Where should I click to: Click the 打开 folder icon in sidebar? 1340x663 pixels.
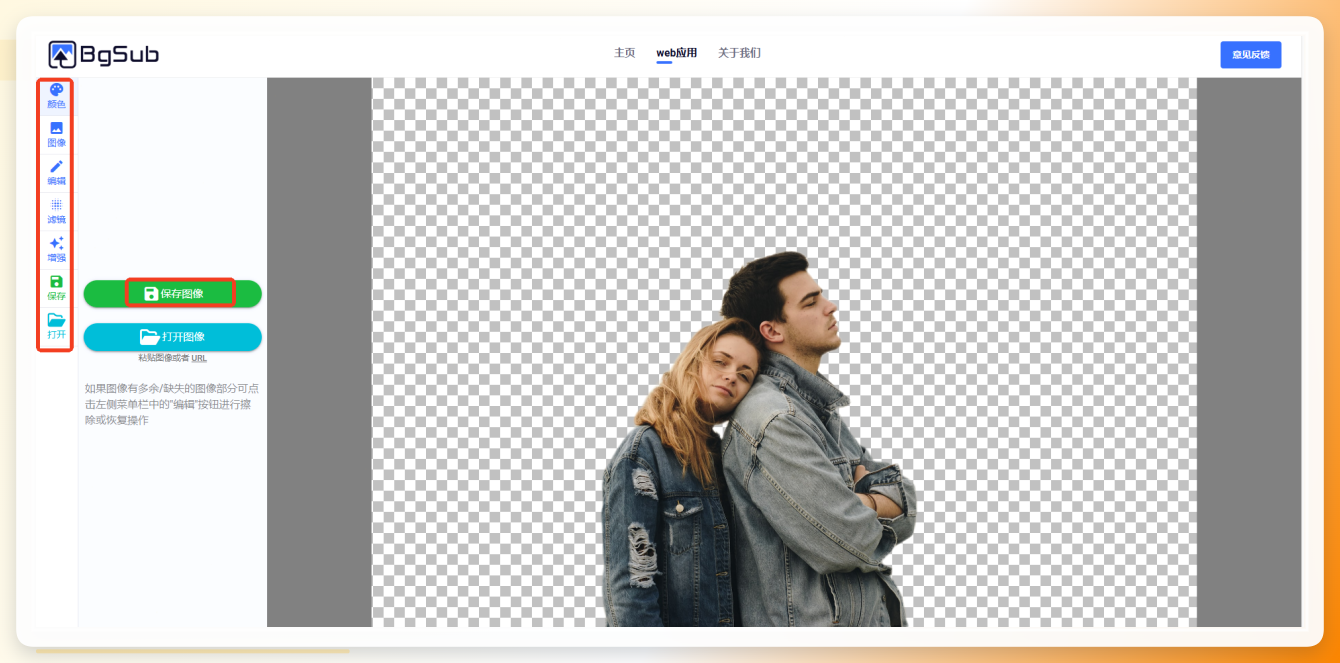56,326
